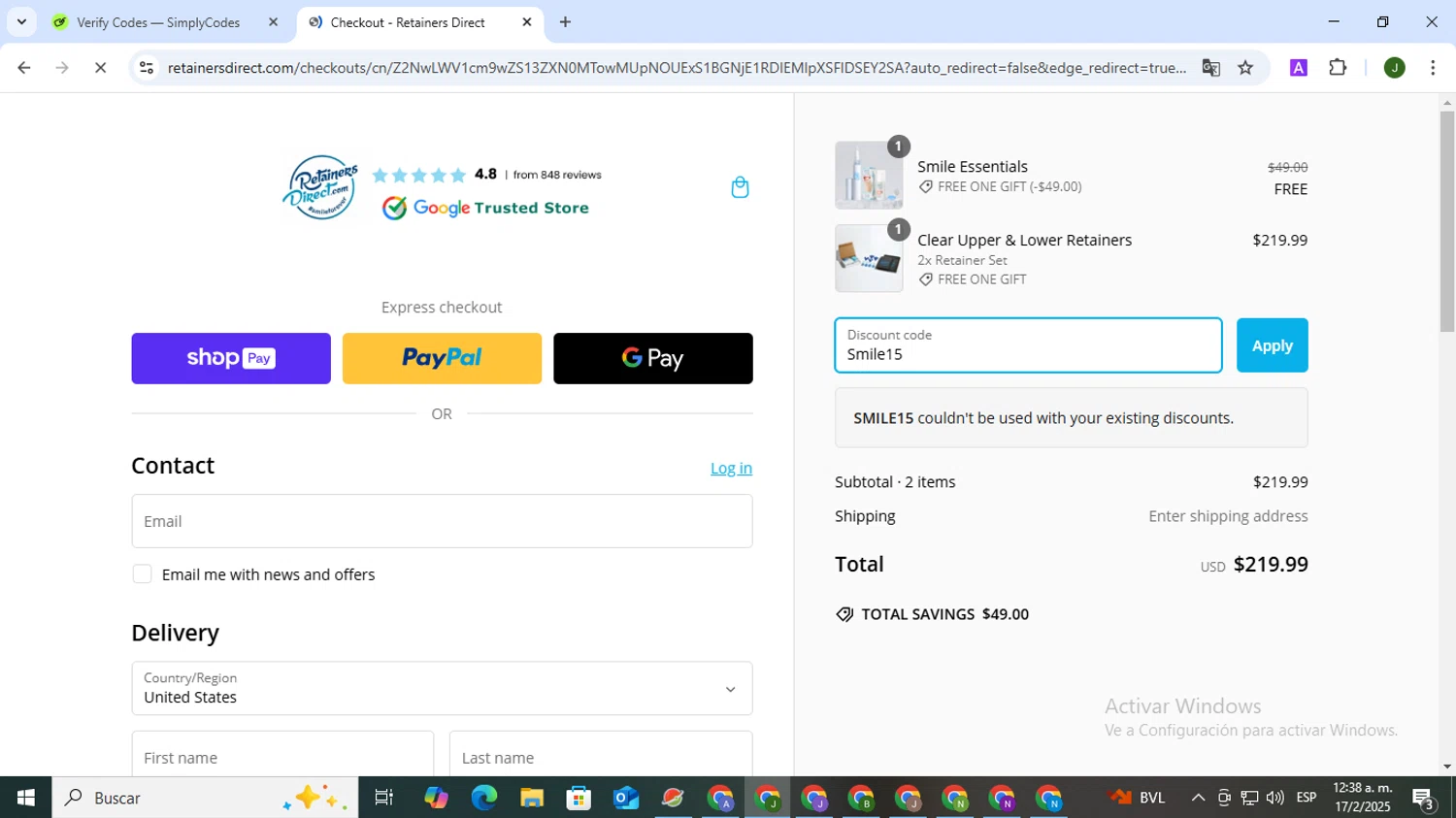The width and height of the screenshot is (1456, 818).
Task: Close the Verify Codes SimplyCodes tab
Action: click(x=273, y=22)
